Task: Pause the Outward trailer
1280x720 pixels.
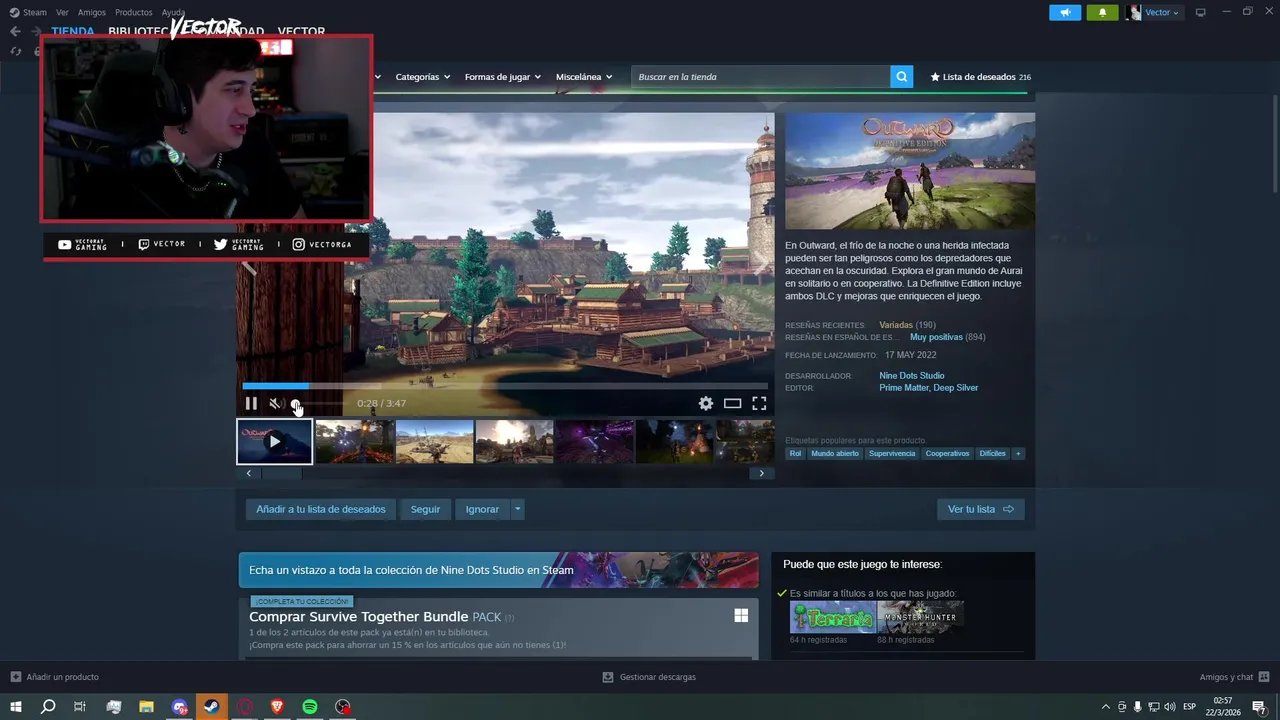Action: (x=251, y=403)
